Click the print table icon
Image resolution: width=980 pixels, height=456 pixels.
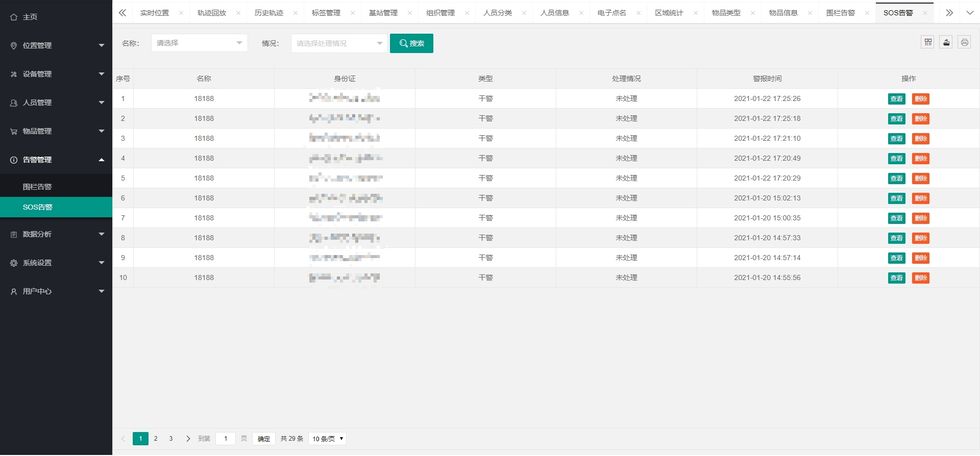tap(964, 43)
